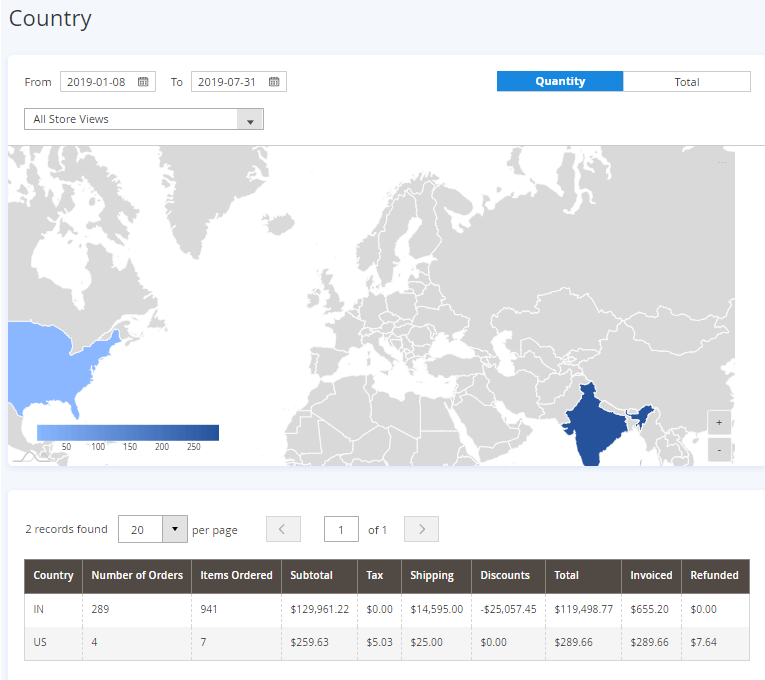The height and width of the screenshot is (680, 765).
Task: Sort table by Country column header
Action: coord(53,576)
